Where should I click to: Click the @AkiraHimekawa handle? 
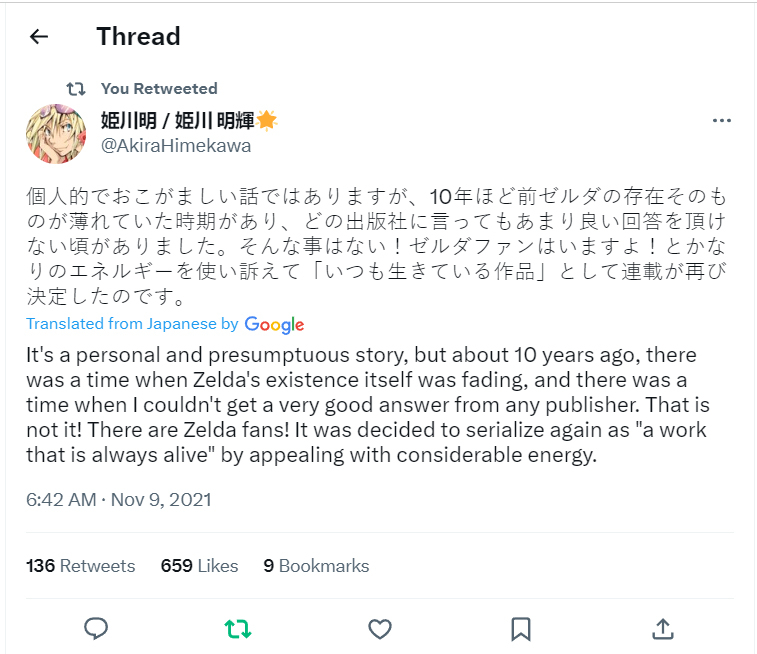coord(175,146)
